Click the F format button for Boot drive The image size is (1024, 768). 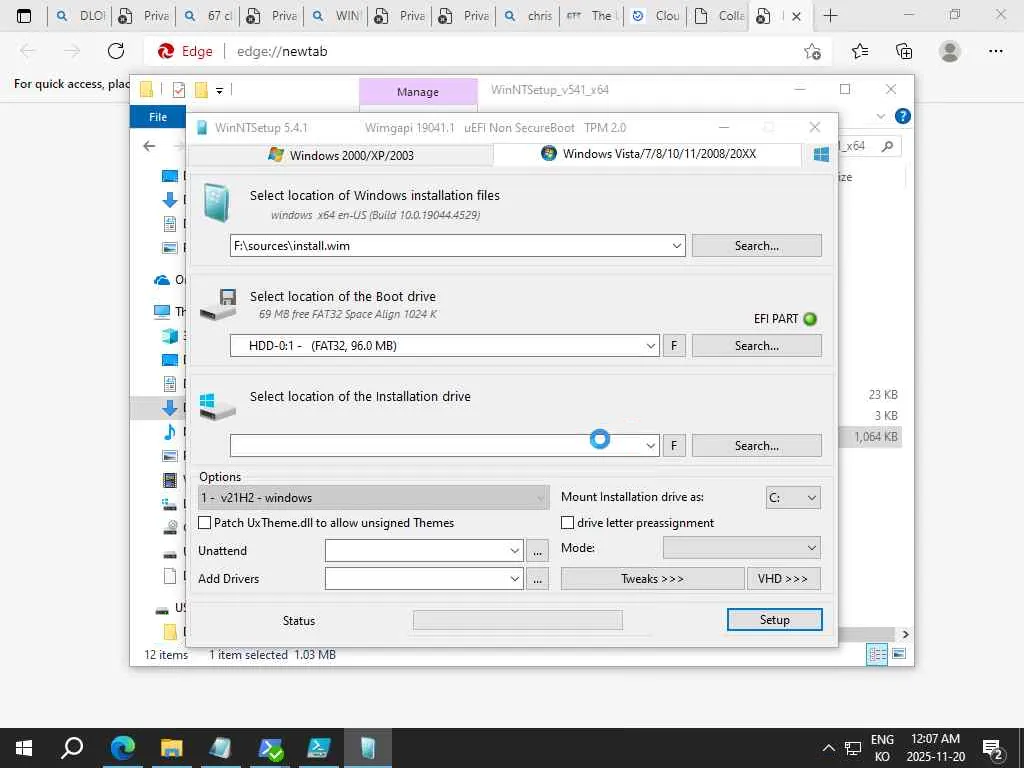click(674, 345)
